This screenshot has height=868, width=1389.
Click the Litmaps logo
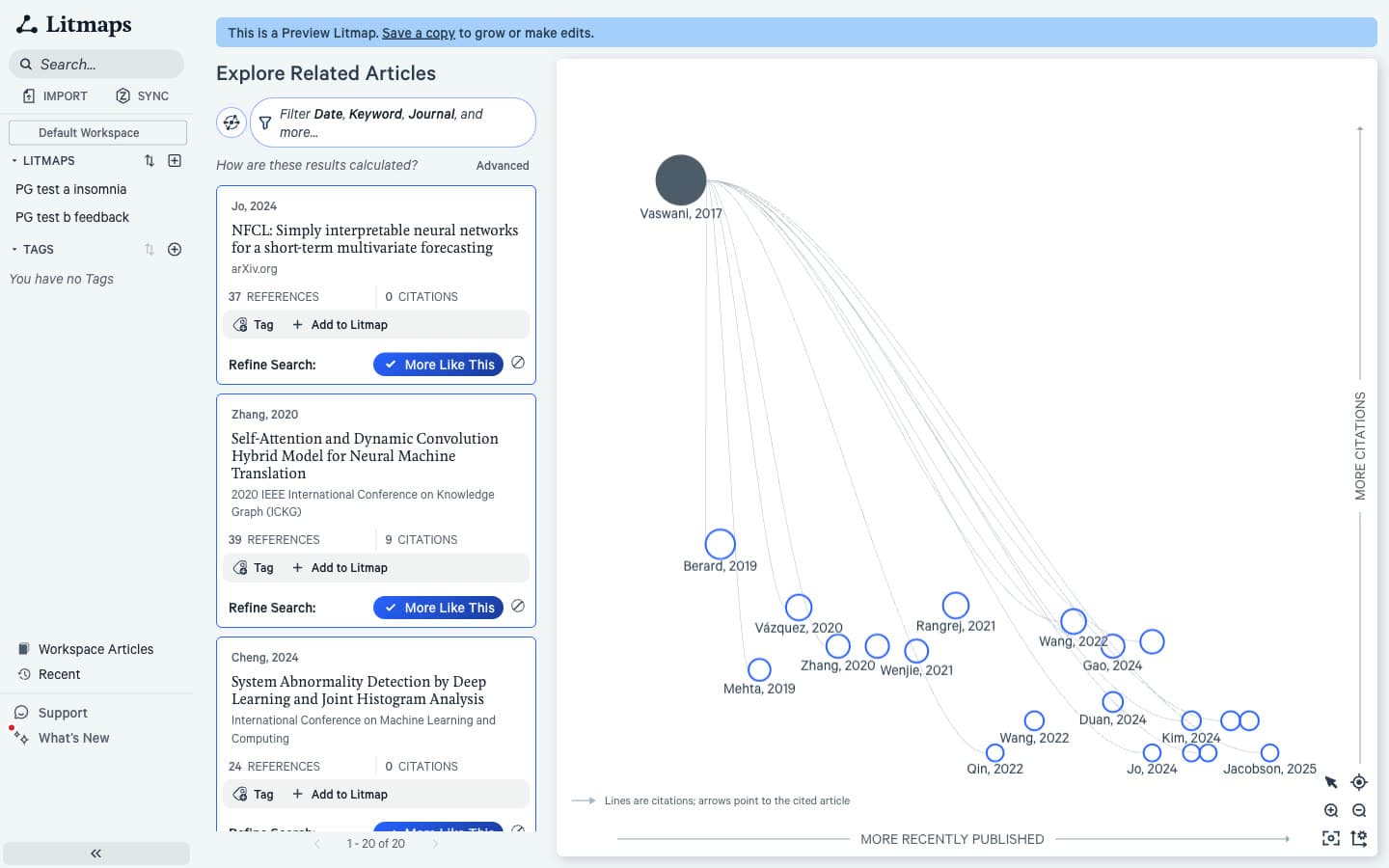[x=74, y=24]
